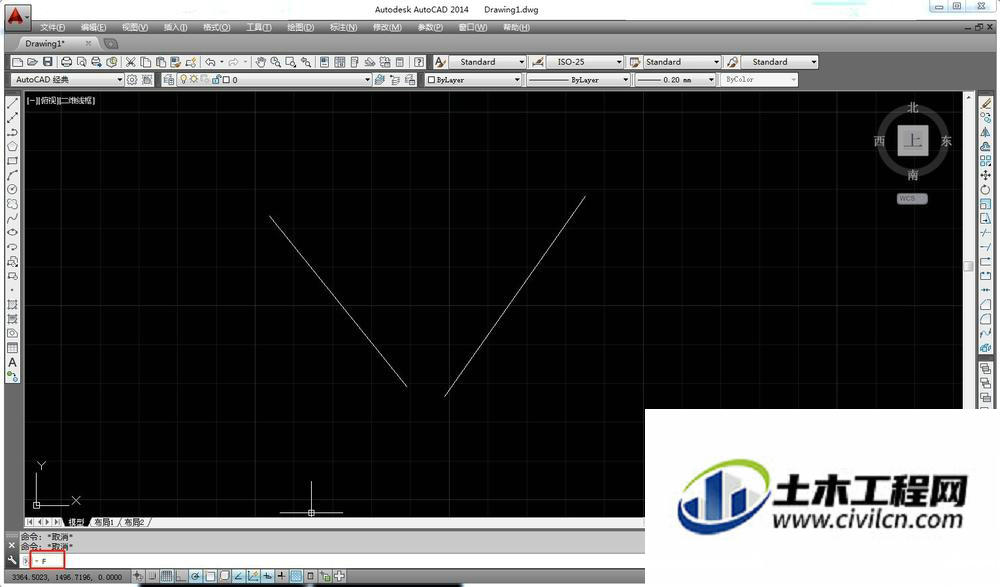1000x587 pixels.
Task: Select the Erase modify tool
Action: click(x=985, y=103)
